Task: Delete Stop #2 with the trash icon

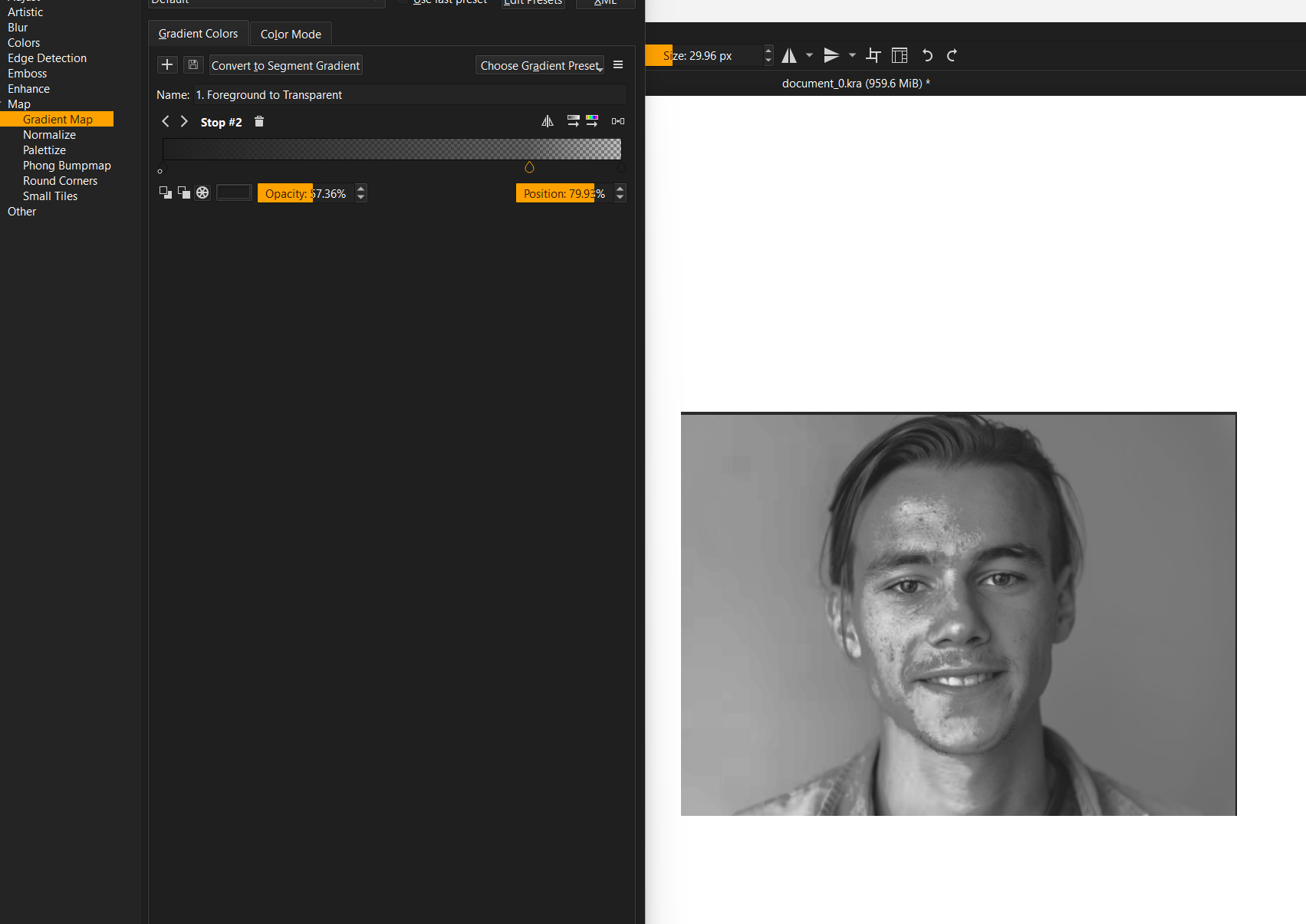Action: coord(259,122)
